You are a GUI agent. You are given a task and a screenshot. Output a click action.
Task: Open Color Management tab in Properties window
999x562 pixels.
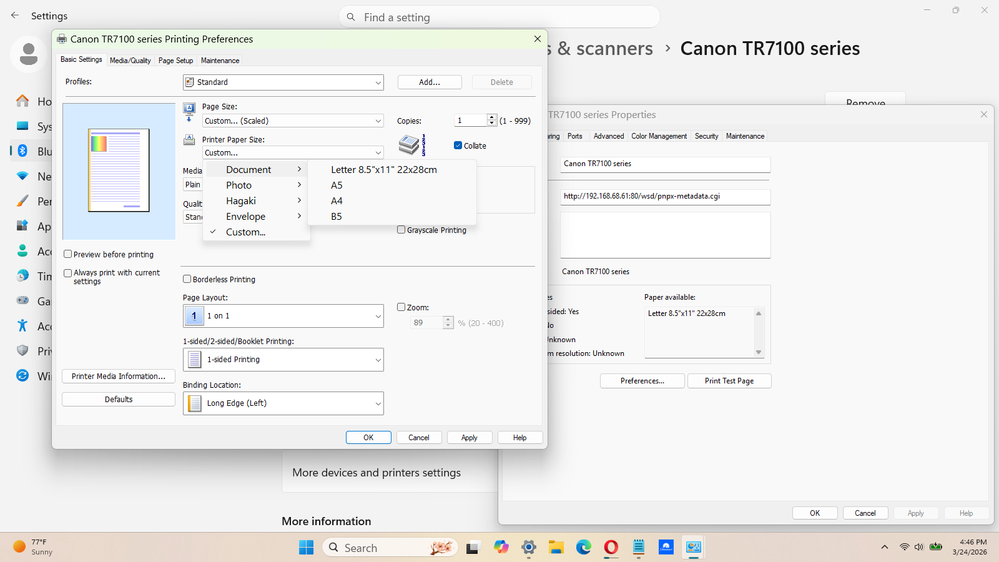pos(659,136)
